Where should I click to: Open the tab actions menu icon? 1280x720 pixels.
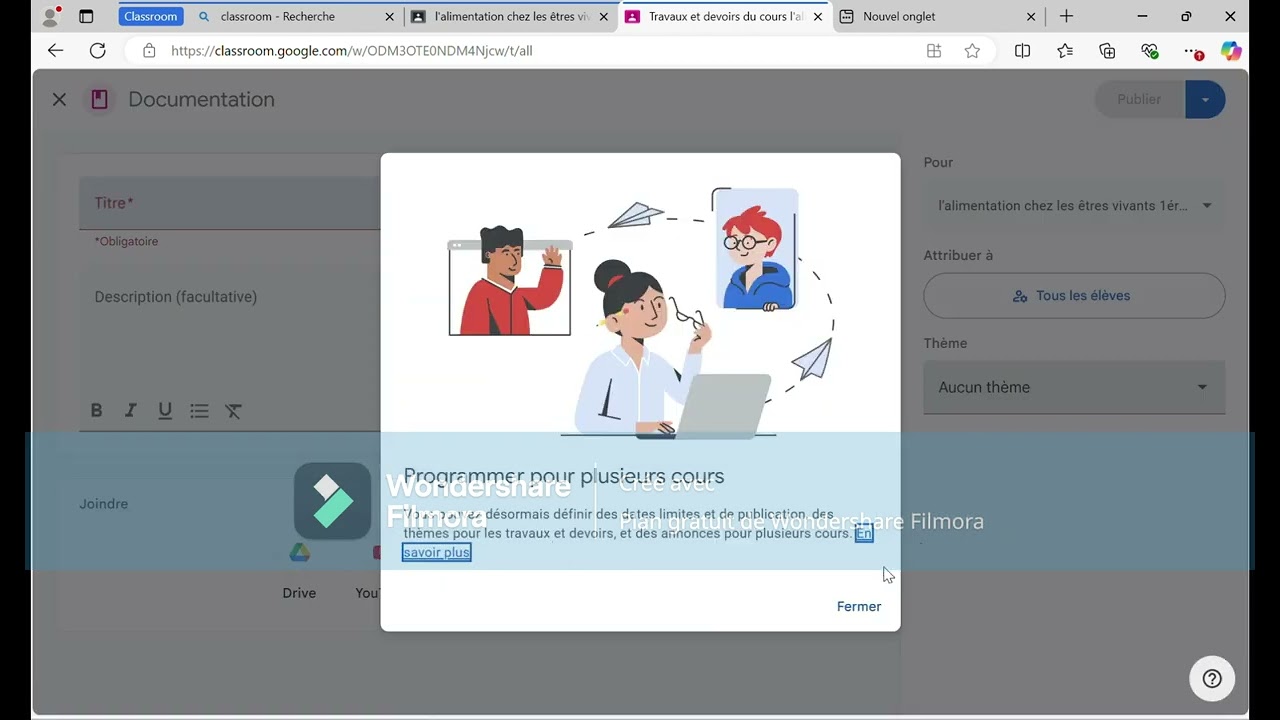[x=86, y=16]
